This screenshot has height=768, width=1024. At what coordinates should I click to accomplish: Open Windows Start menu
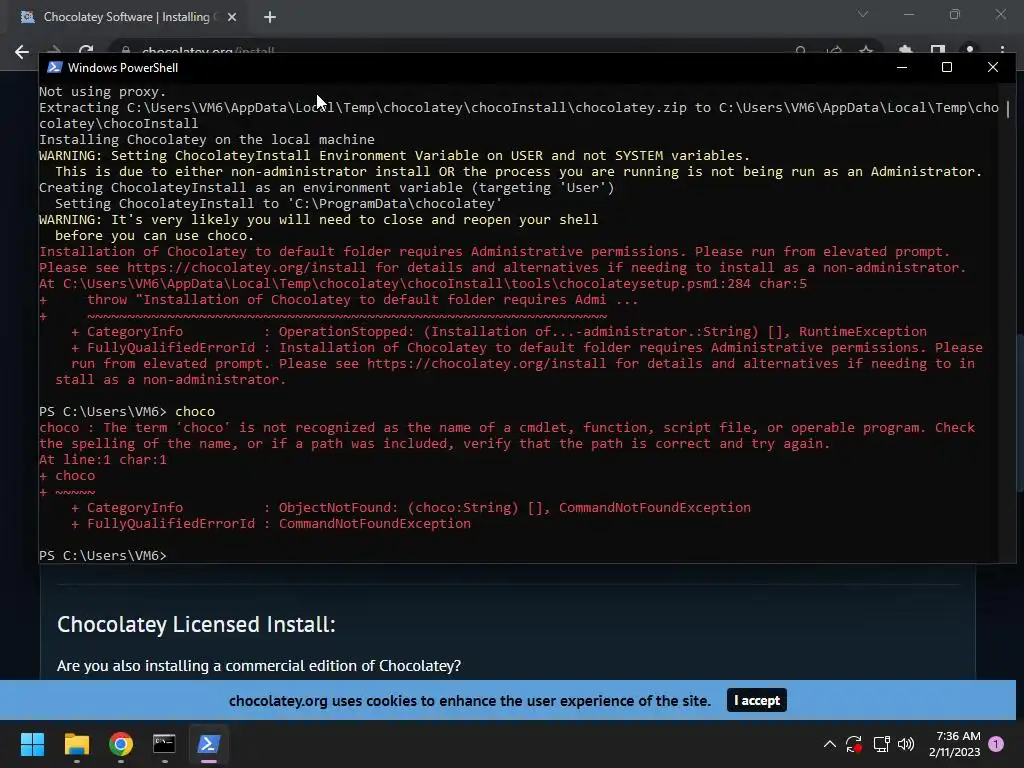tap(32, 744)
